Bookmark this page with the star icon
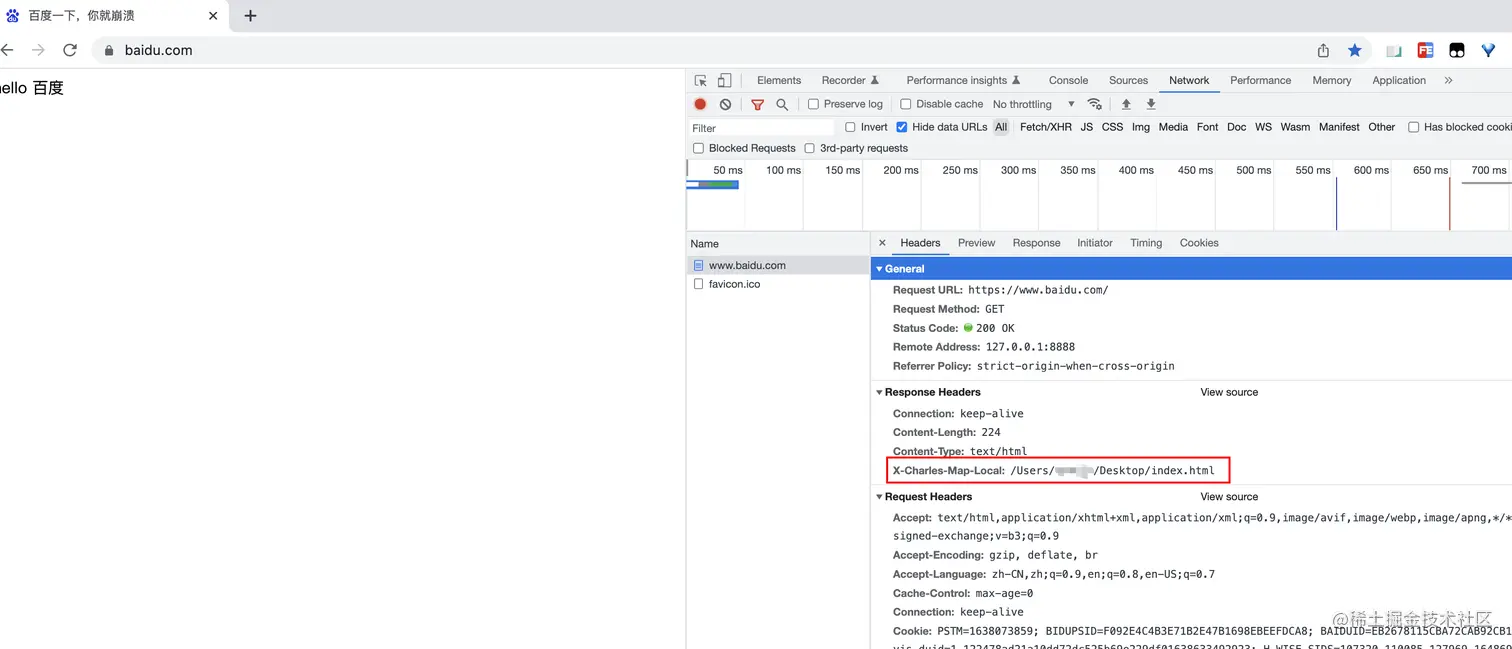This screenshot has height=649, width=1512. click(x=1355, y=50)
